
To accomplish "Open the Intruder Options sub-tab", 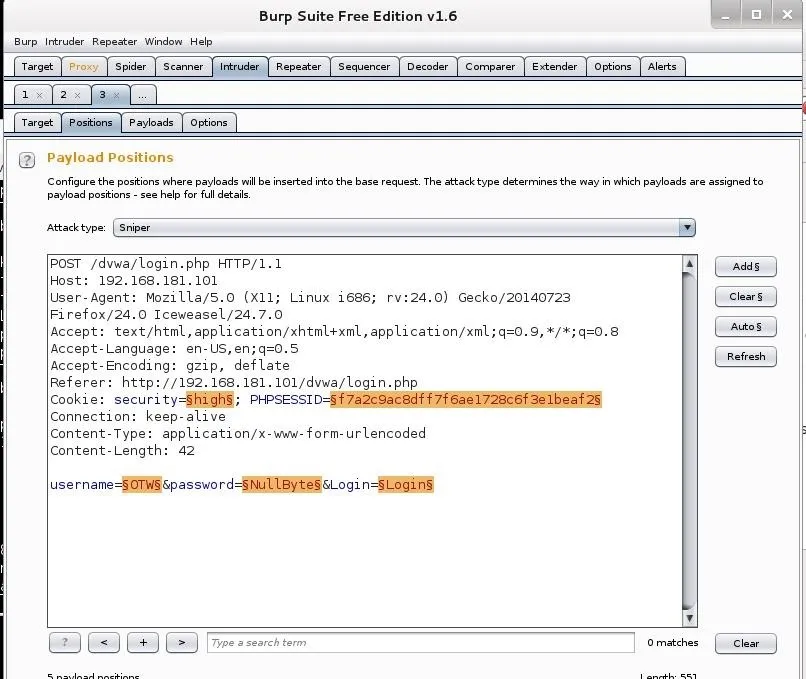I will point(209,122).
